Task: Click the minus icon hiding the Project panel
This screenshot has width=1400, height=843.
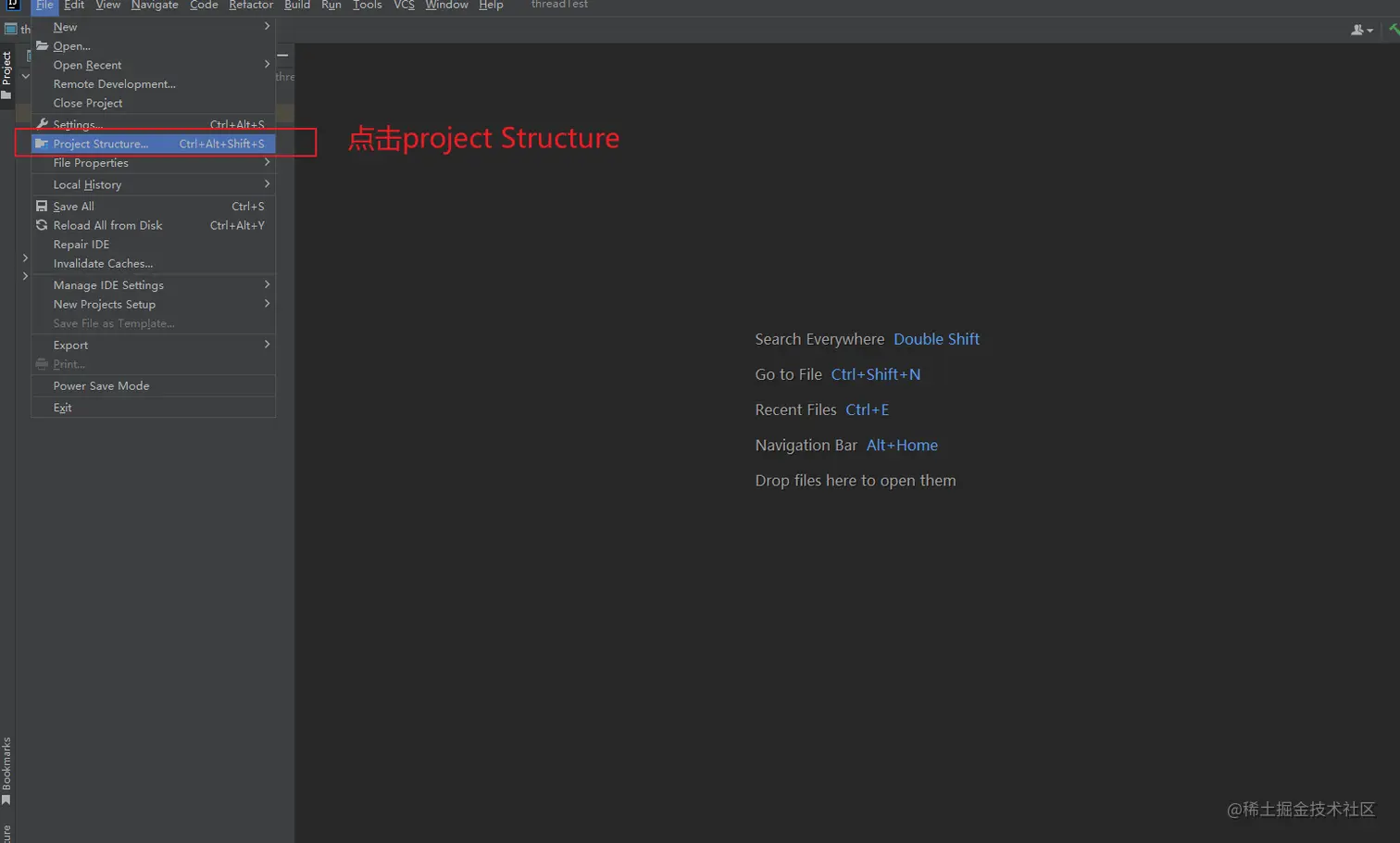Action: (282, 56)
